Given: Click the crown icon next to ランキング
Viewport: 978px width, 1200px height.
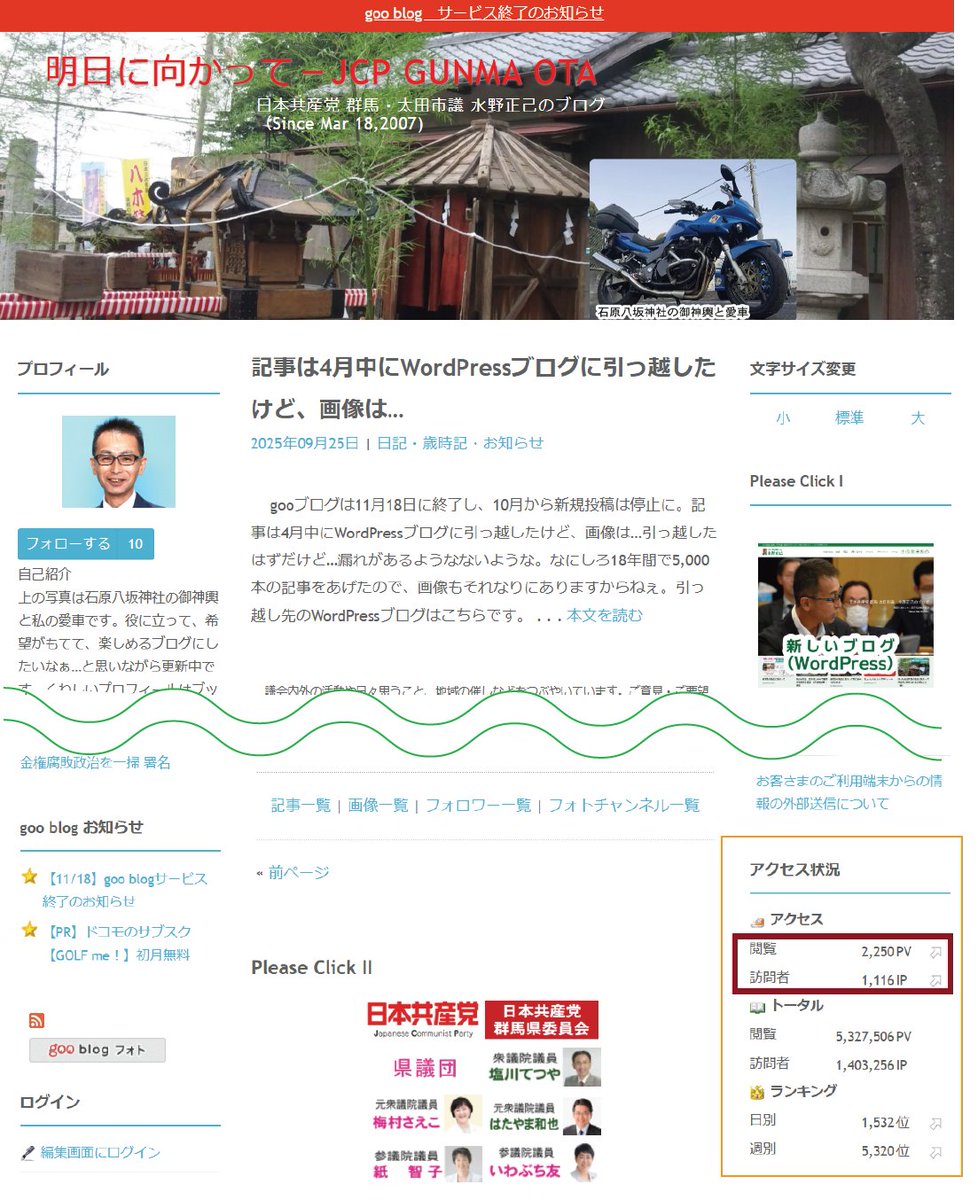Looking at the screenshot, I should point(759,1091).
